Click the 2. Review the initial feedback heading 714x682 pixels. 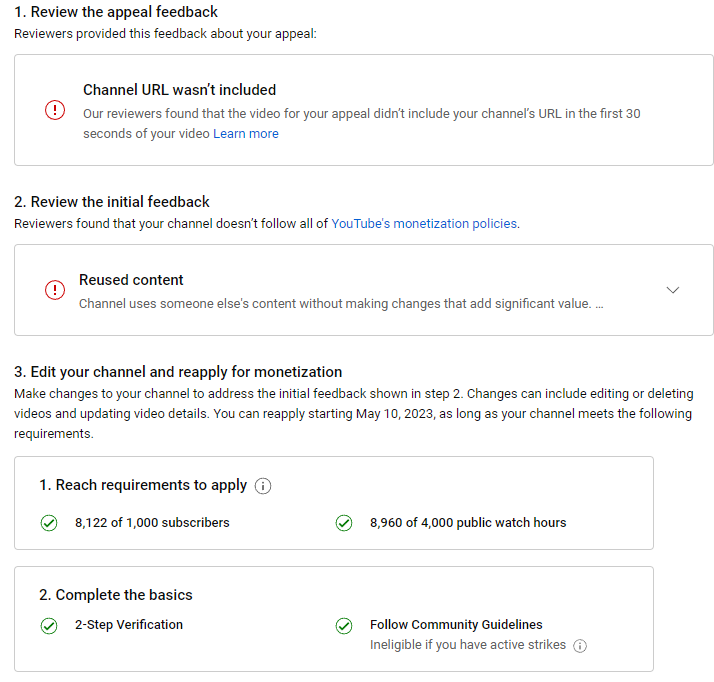[x=112, y=202]
